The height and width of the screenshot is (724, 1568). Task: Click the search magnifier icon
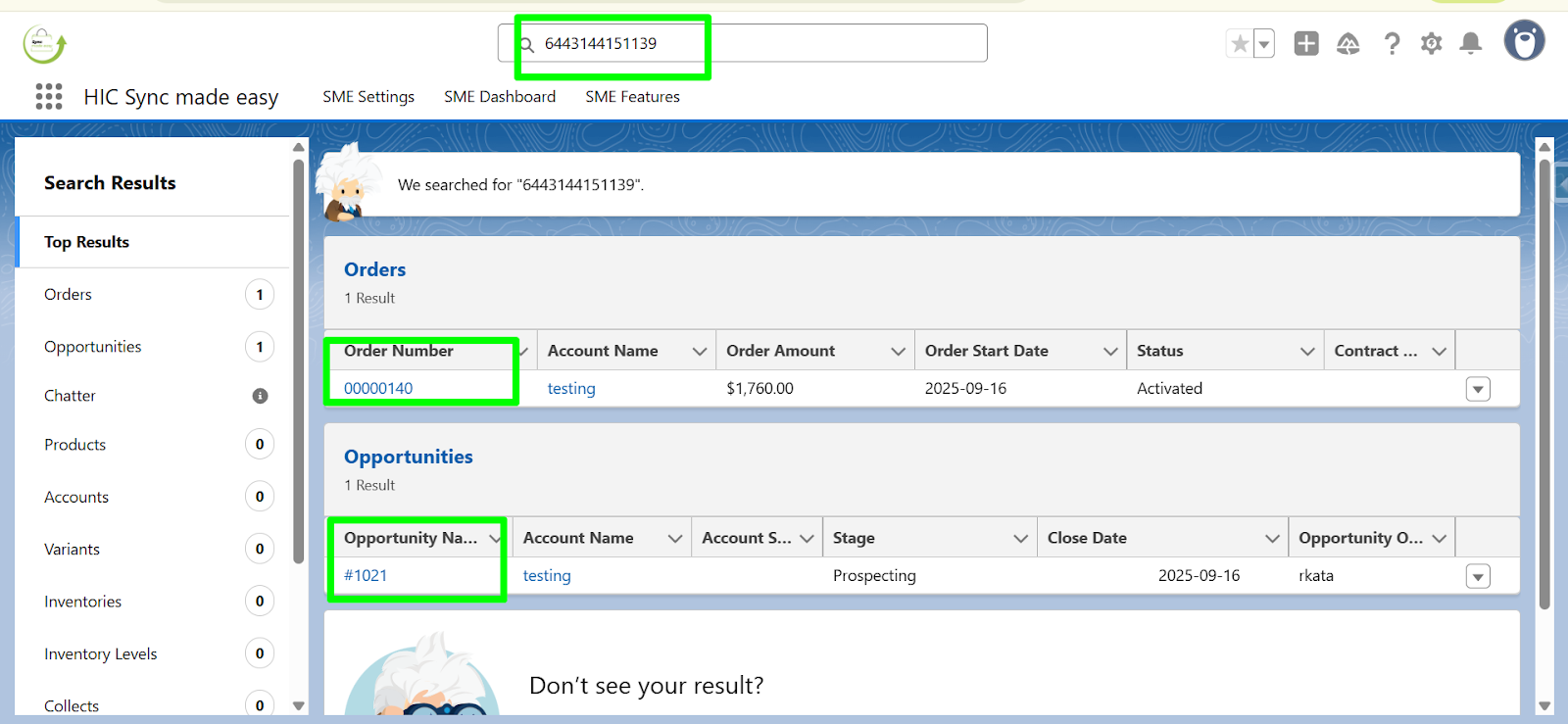pos(527,44)
